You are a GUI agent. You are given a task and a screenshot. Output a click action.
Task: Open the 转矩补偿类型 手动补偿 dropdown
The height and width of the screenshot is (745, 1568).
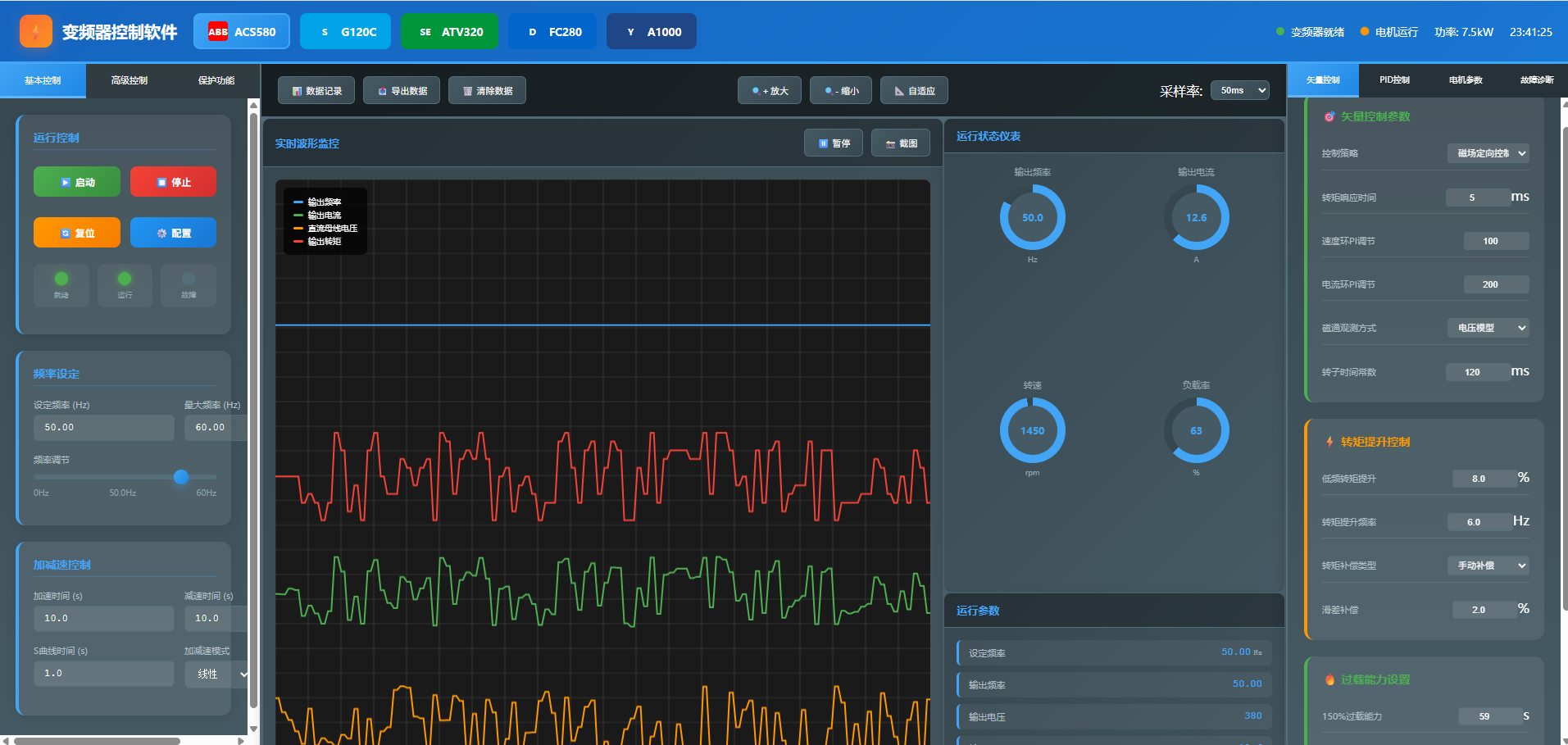1488,566
